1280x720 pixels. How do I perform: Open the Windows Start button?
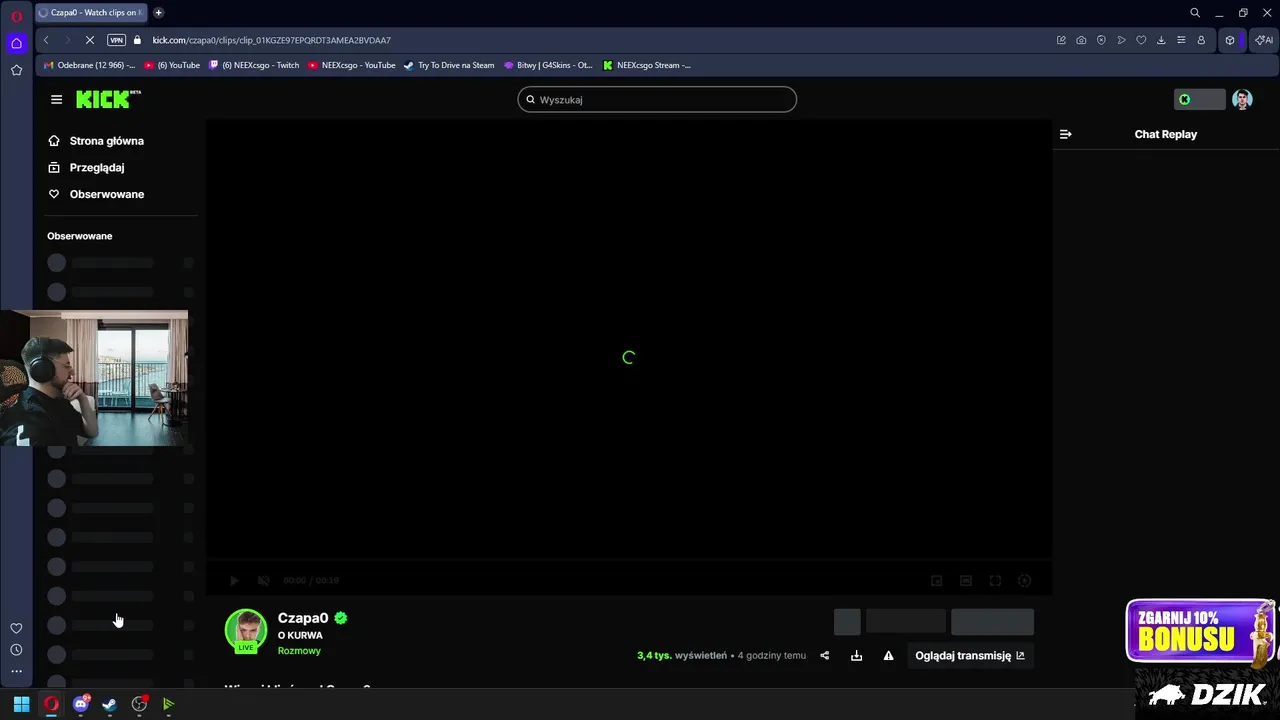[21, 704]
